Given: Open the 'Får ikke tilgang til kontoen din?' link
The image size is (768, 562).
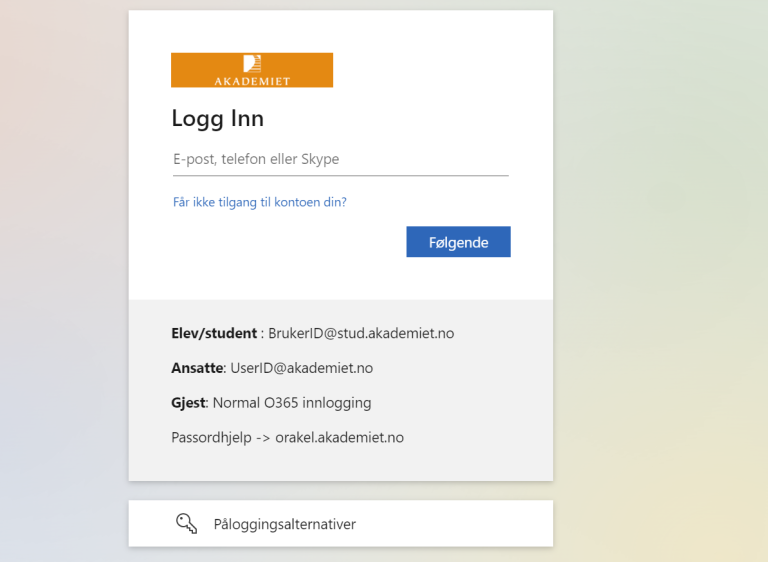Looking at the screenshot, I should [260, 202].
